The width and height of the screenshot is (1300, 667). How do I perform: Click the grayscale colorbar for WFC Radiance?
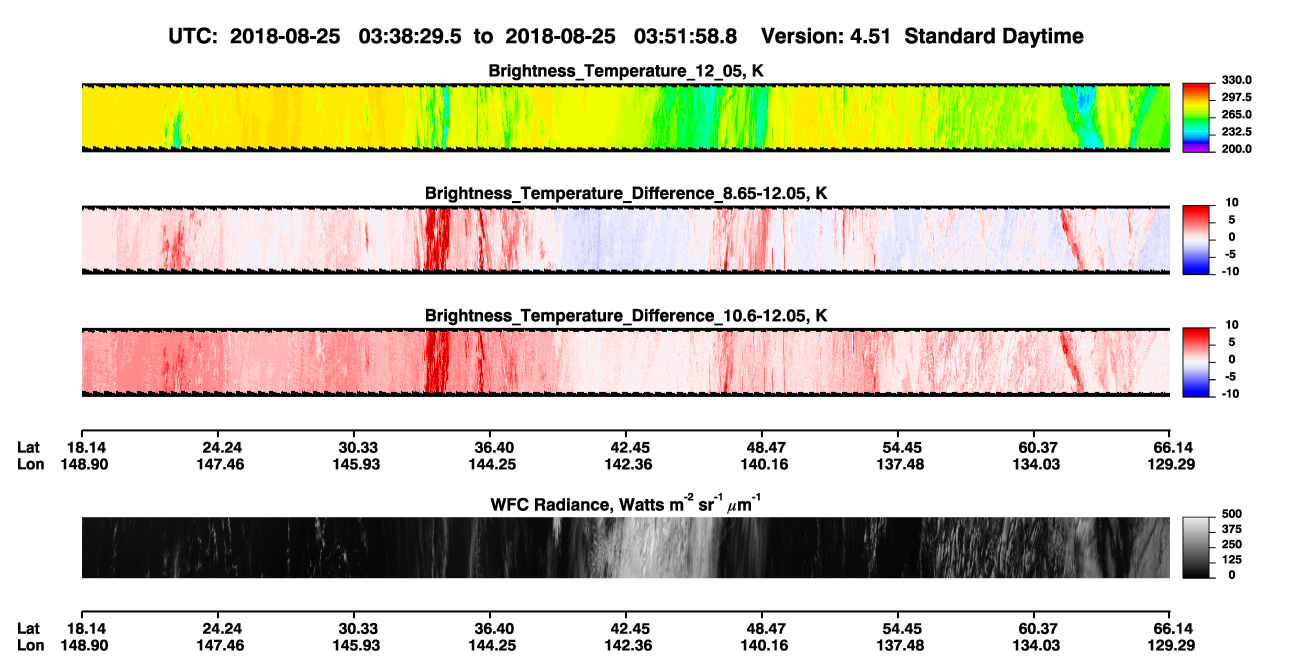(1196, 547)
